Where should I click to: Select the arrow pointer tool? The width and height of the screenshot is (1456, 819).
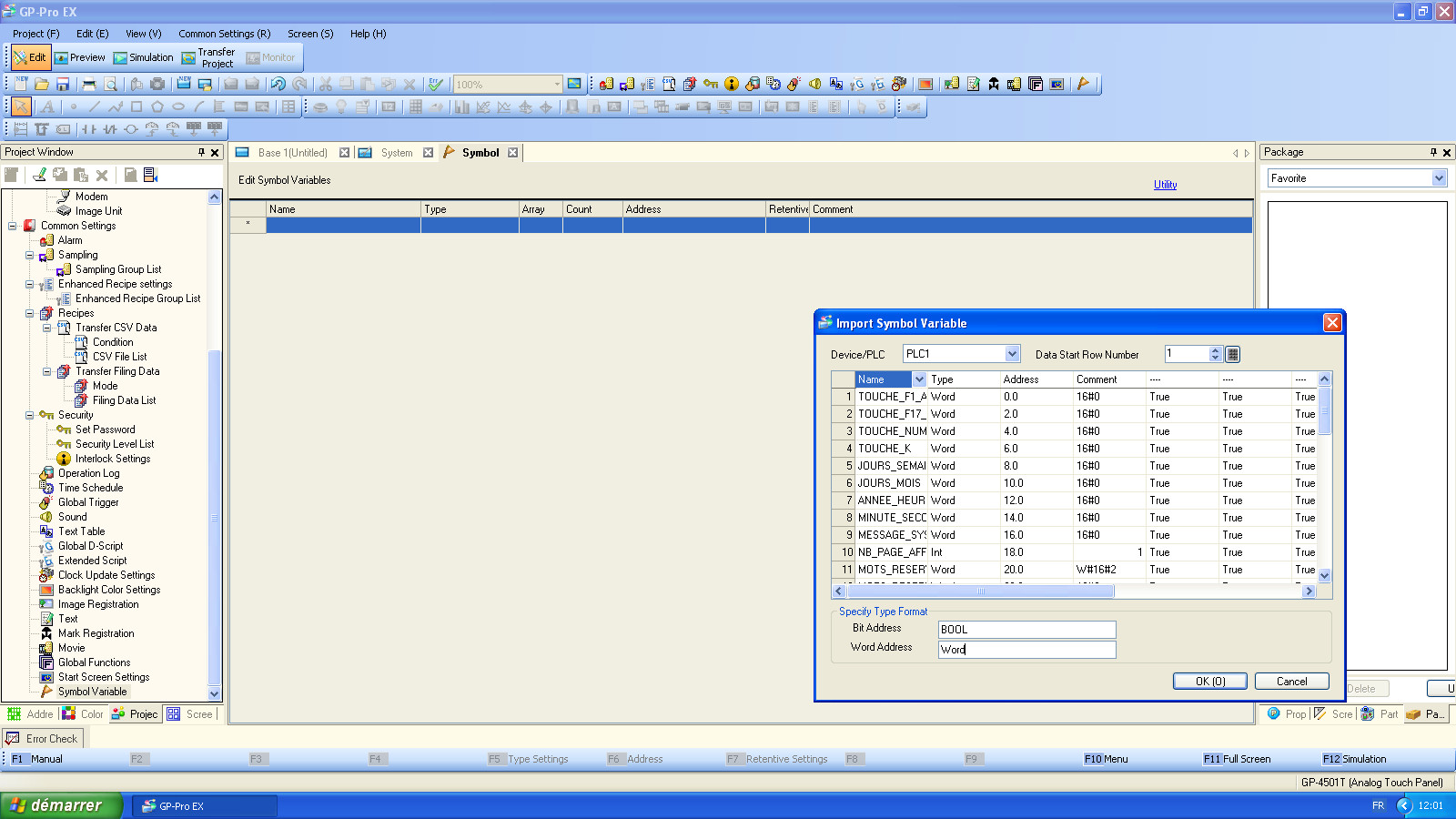click(21, 106)
